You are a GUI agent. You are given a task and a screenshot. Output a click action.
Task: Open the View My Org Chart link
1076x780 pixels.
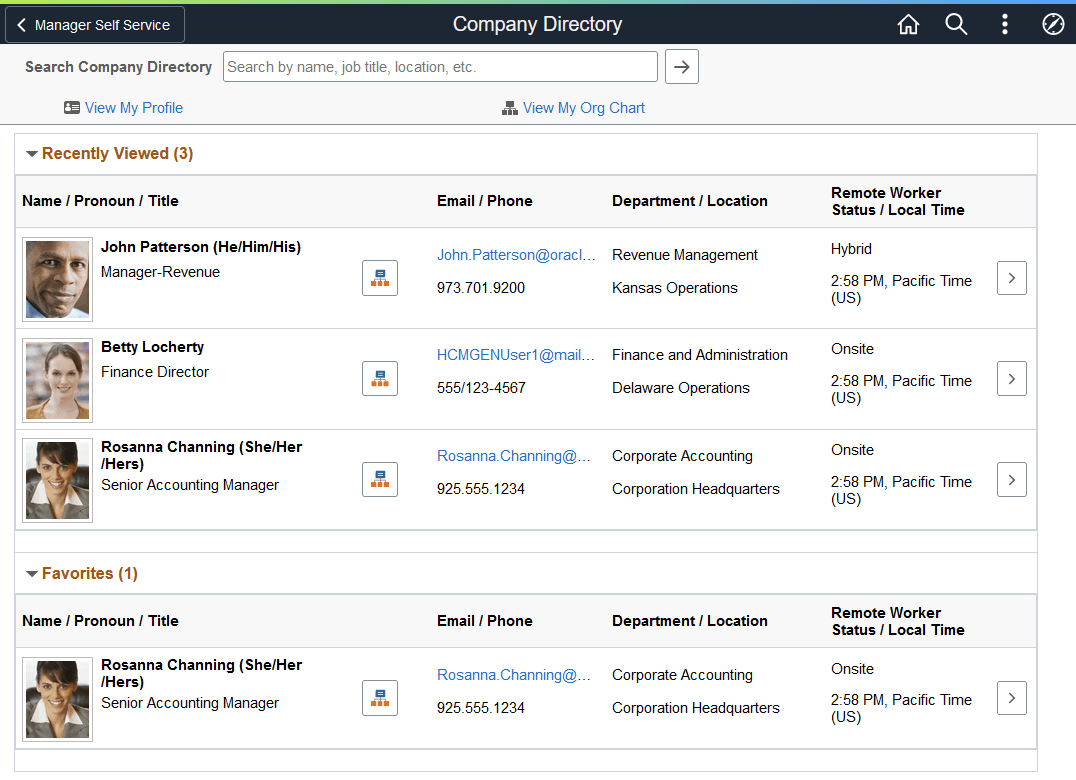coord(583,108)
